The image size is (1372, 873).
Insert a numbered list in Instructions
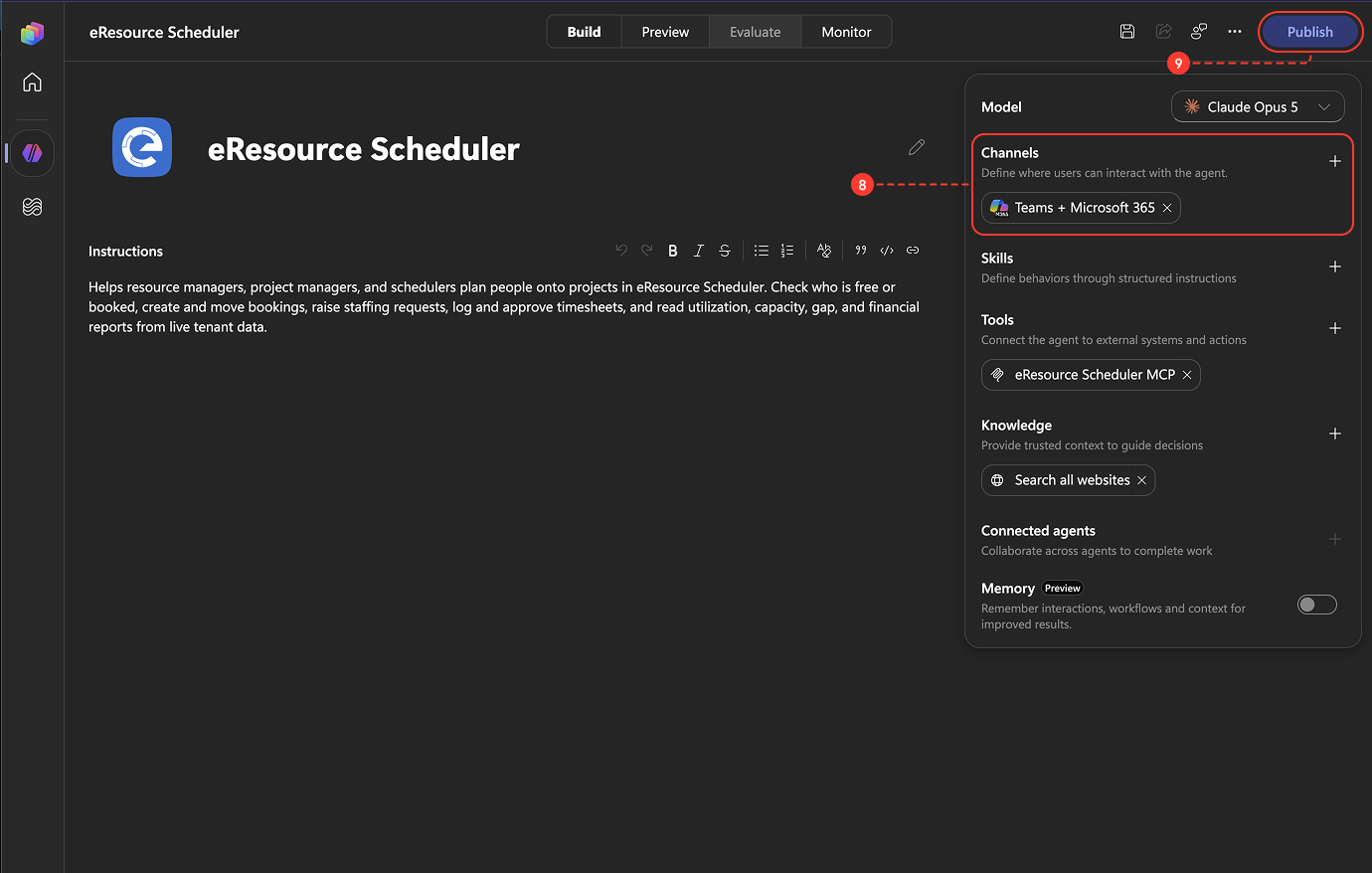point(787,251)
